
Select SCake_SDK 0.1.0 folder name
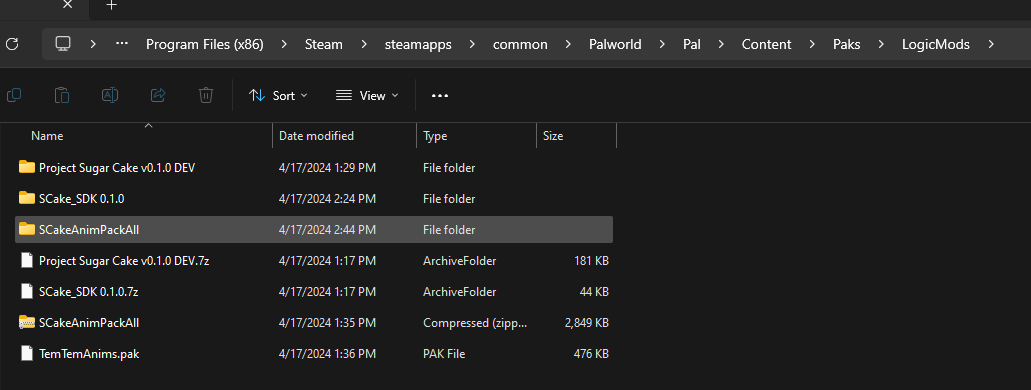82,199
